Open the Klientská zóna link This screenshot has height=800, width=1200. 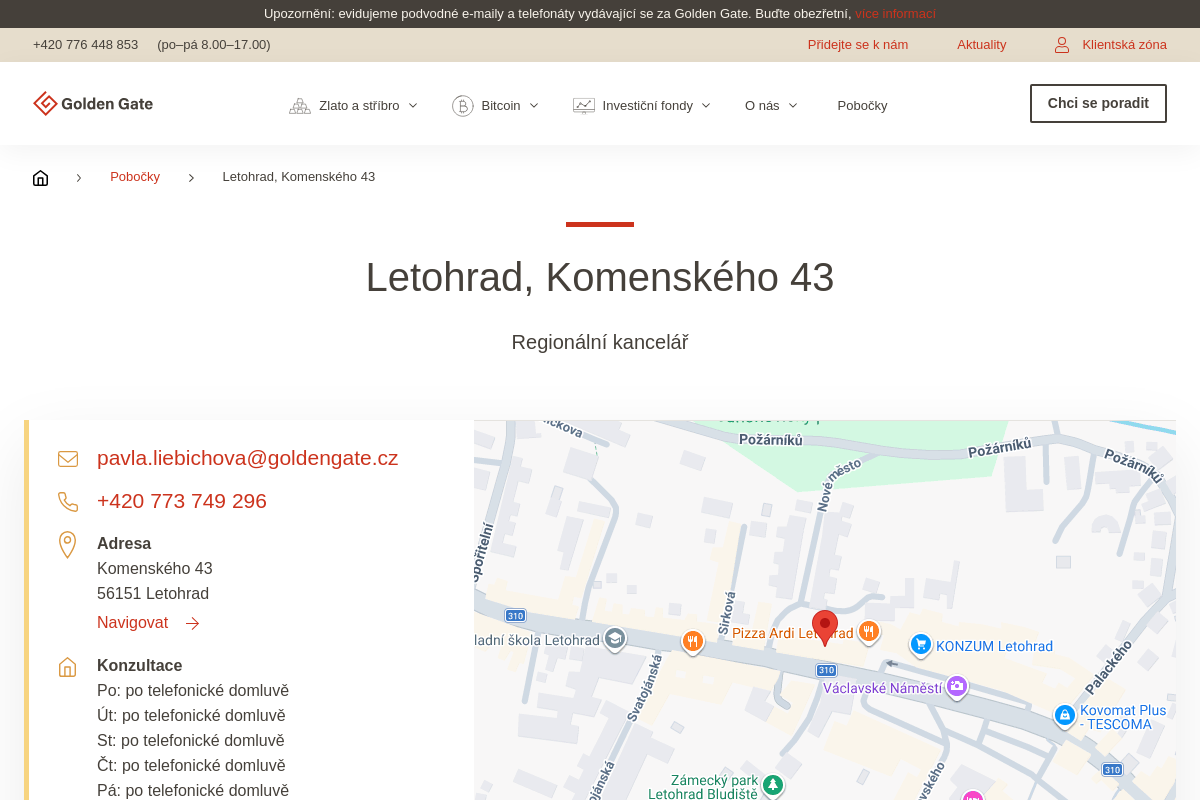point(1124,45)
